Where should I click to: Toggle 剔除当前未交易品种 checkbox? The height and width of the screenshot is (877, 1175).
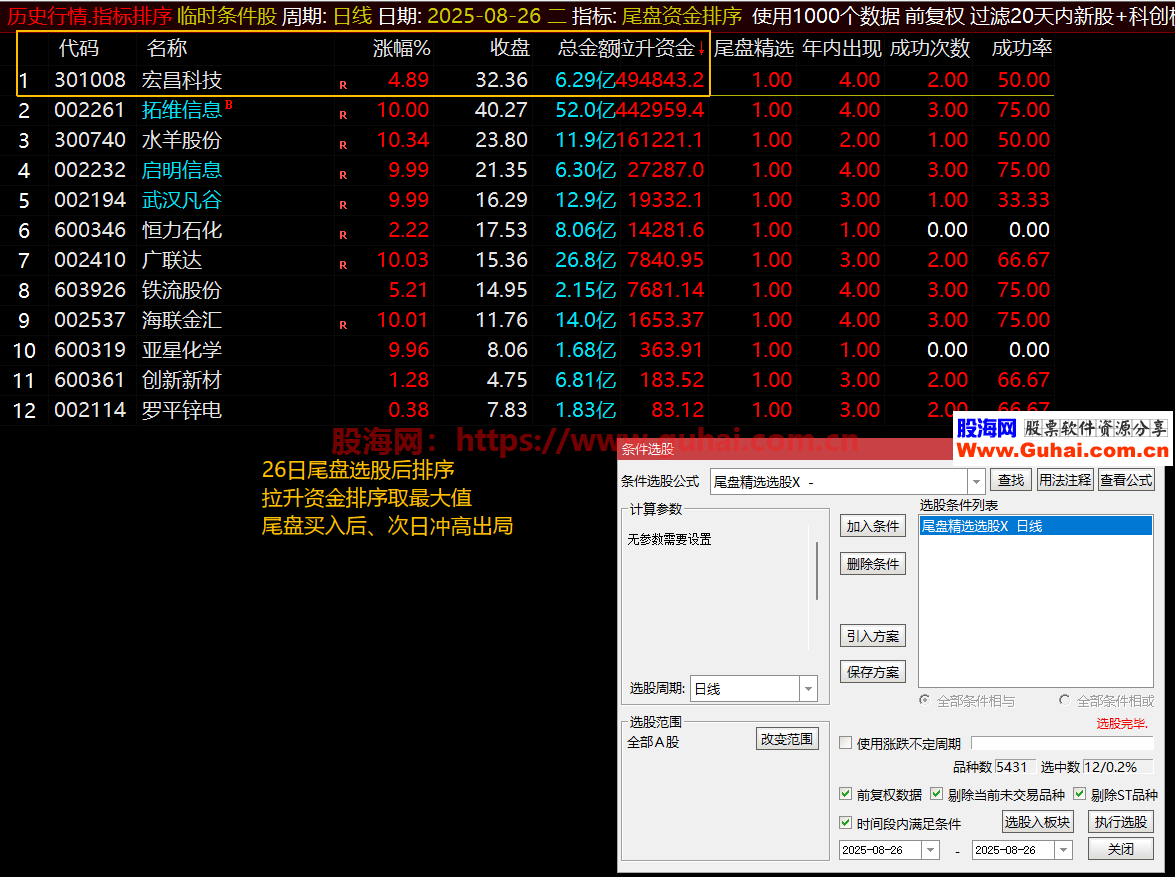click(937, 794)
